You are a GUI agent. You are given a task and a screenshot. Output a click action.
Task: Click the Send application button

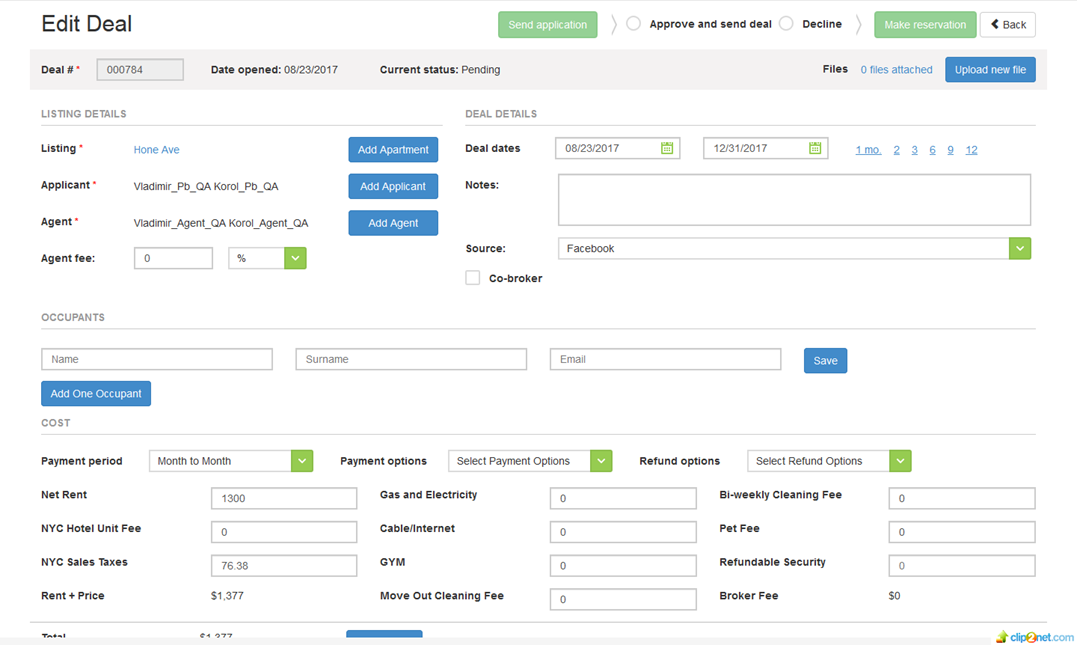[x=547, y=25]
